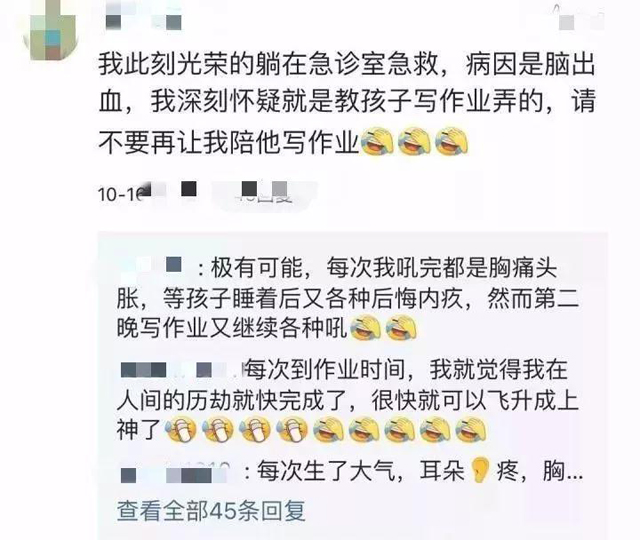Click the third crying-laughing emoji in main comment
The height and width of the screenshot is (540, 640).
451,141
